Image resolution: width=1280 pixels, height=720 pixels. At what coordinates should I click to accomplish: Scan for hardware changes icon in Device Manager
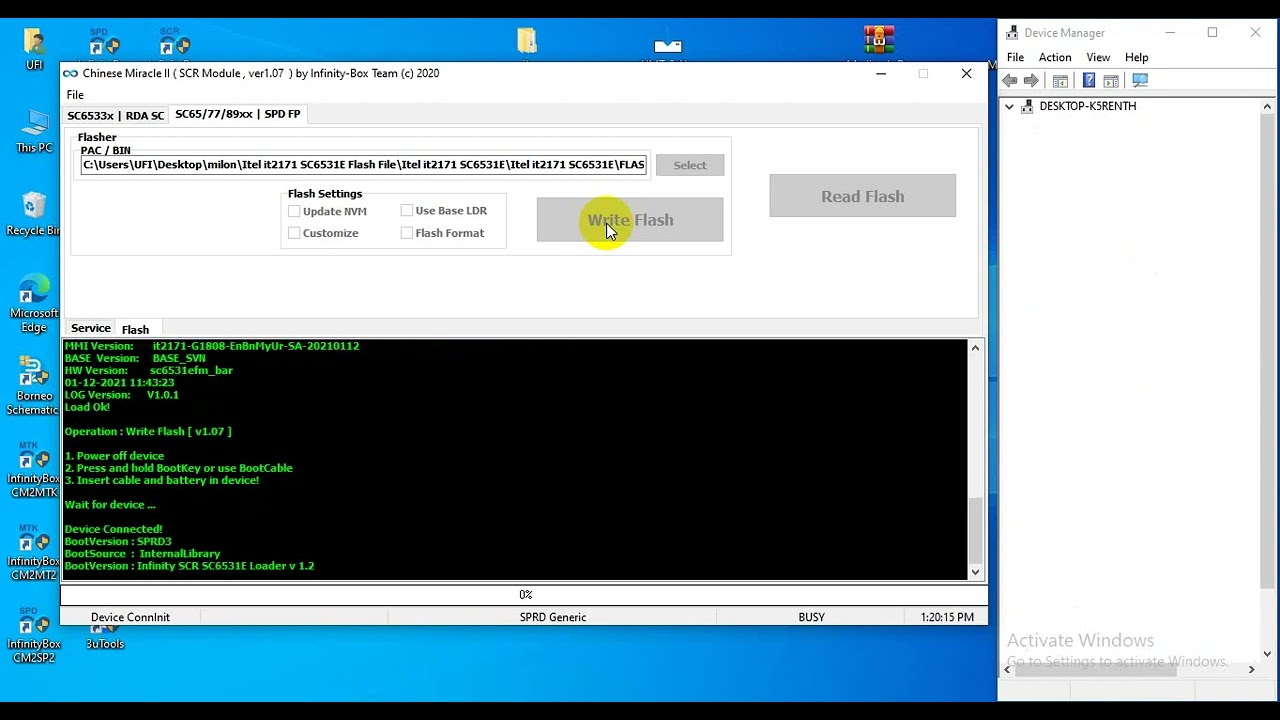click(1140, 81)
